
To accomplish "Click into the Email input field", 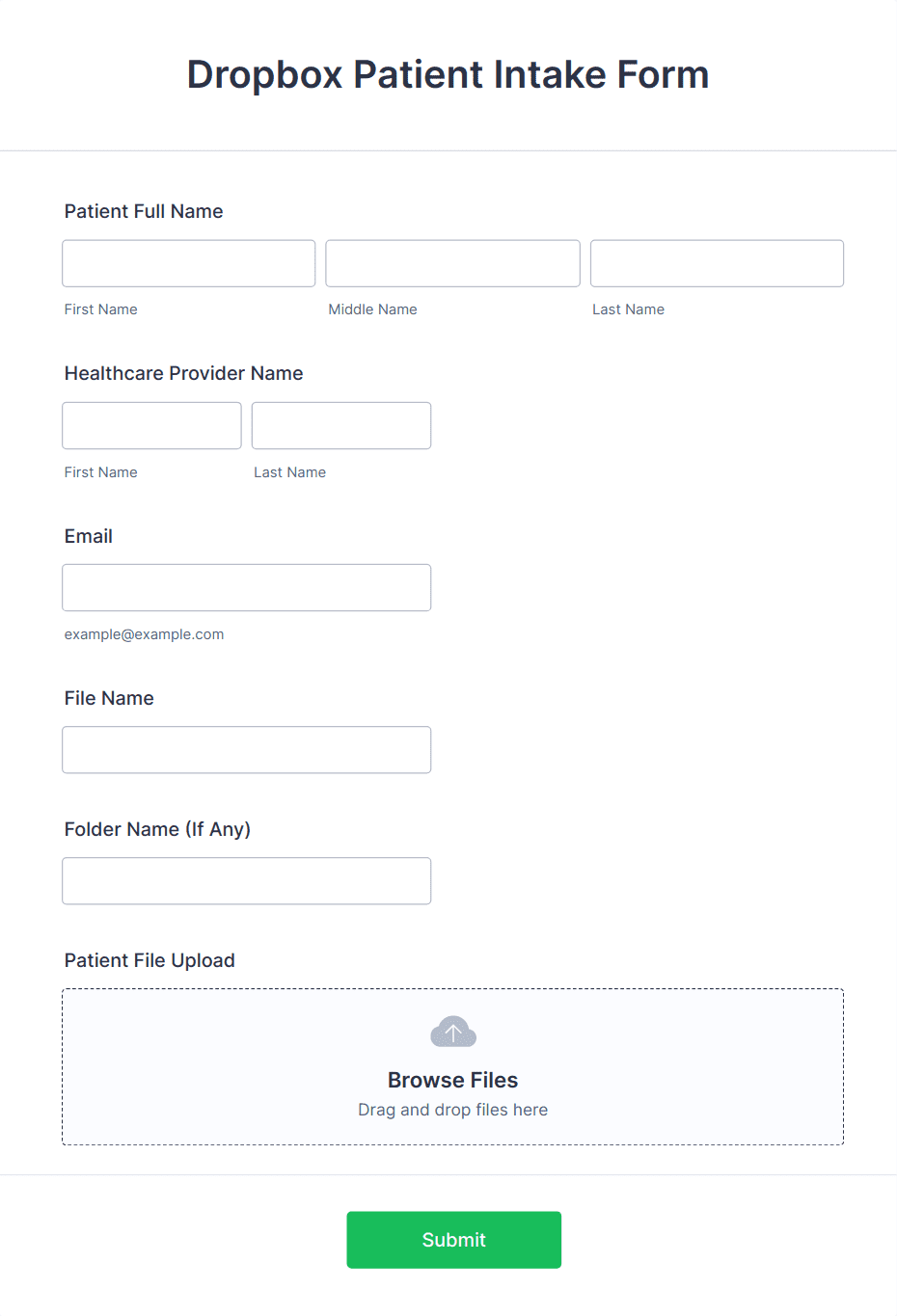I will 247,587.
